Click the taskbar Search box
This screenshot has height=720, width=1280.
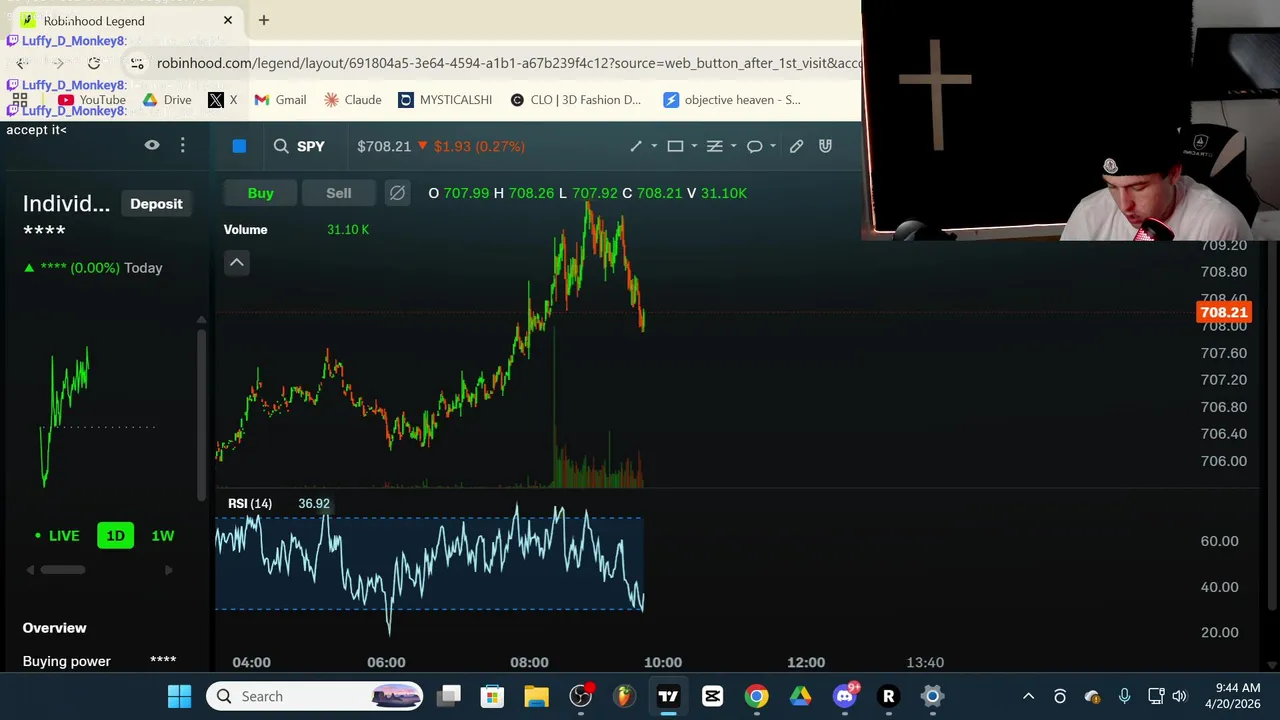coord(315,696)
